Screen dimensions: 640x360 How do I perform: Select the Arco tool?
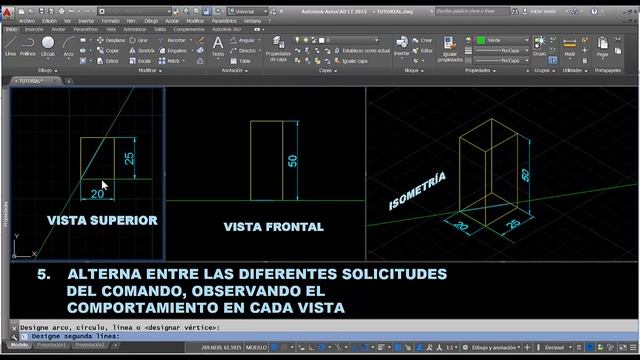pyautogui.click(x=69, y=46)
